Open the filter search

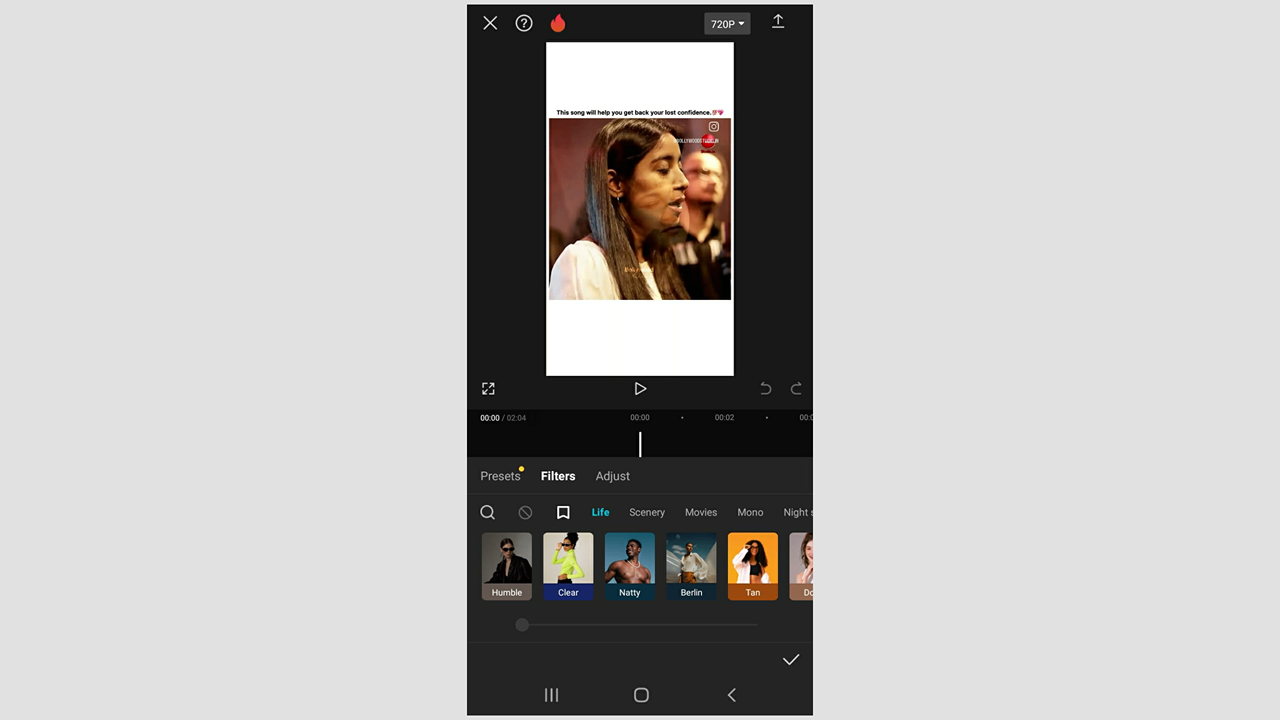coord(487,512)
